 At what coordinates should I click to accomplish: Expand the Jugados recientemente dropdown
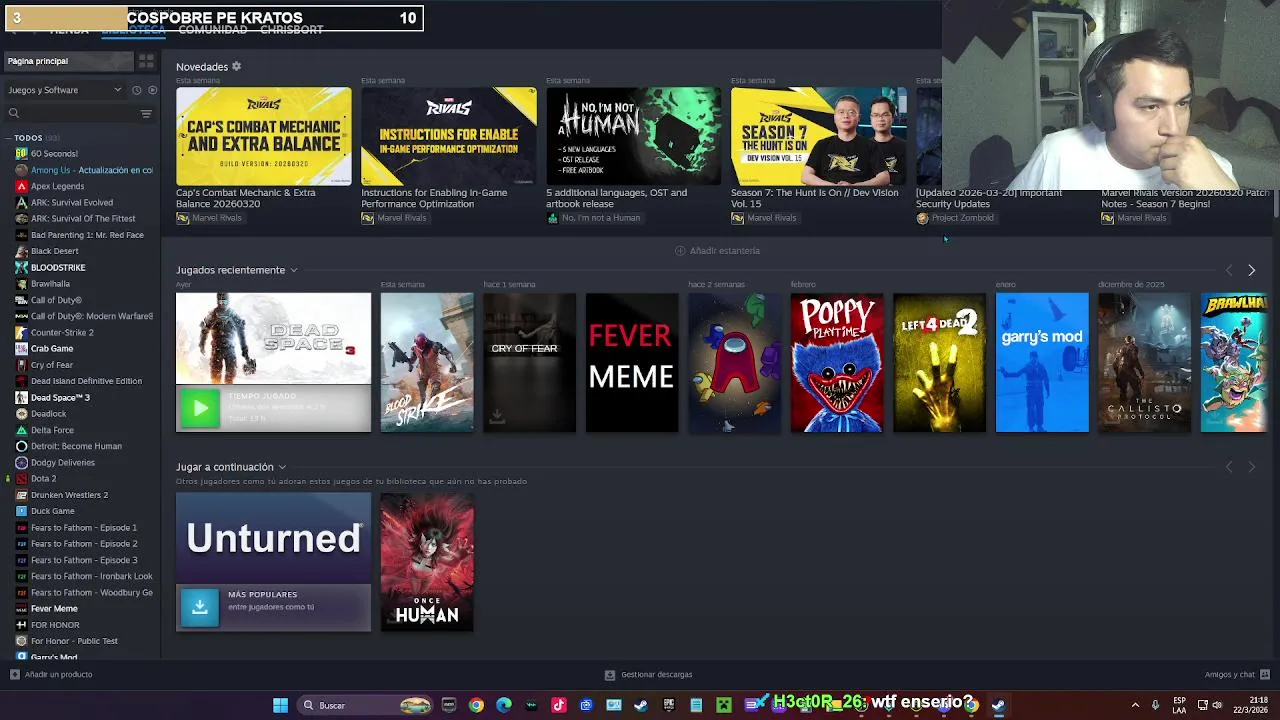tap(294, 271)
